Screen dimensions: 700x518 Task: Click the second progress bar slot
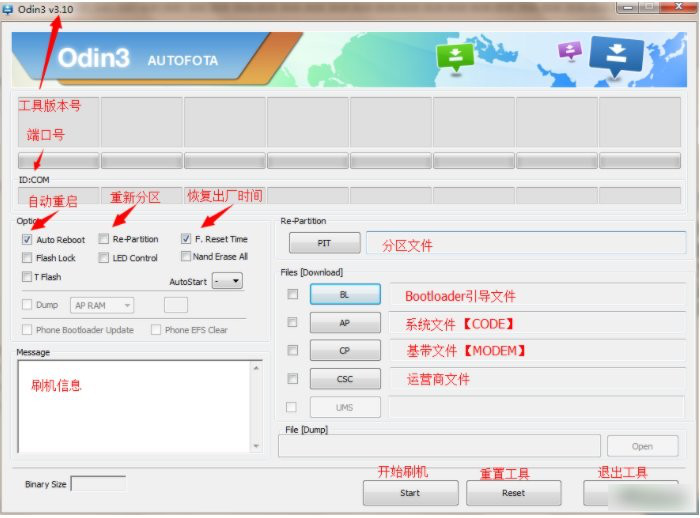click(142, 161)
